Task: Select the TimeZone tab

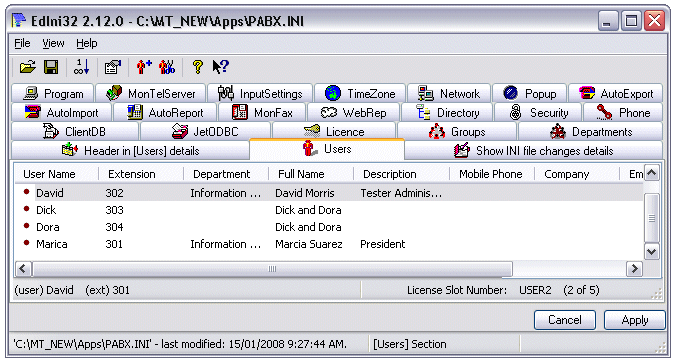Action: point(360,93)
